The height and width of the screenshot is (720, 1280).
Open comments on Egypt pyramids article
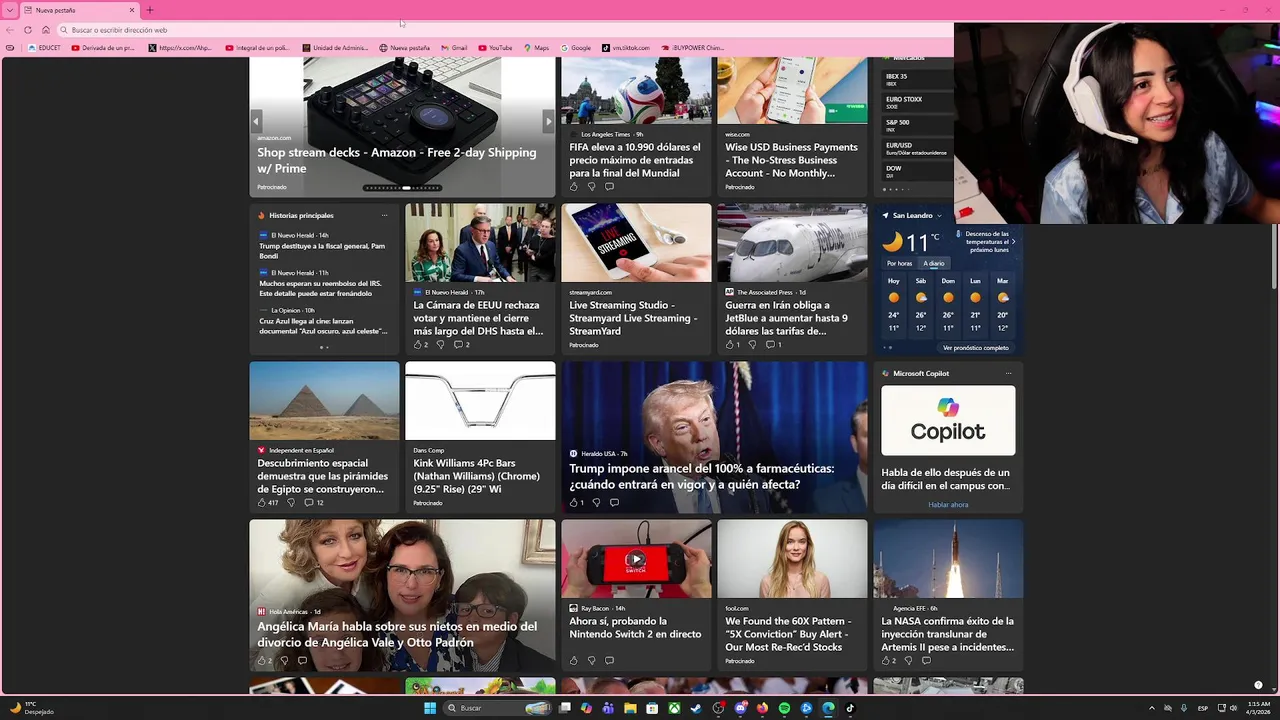(313, 502)
